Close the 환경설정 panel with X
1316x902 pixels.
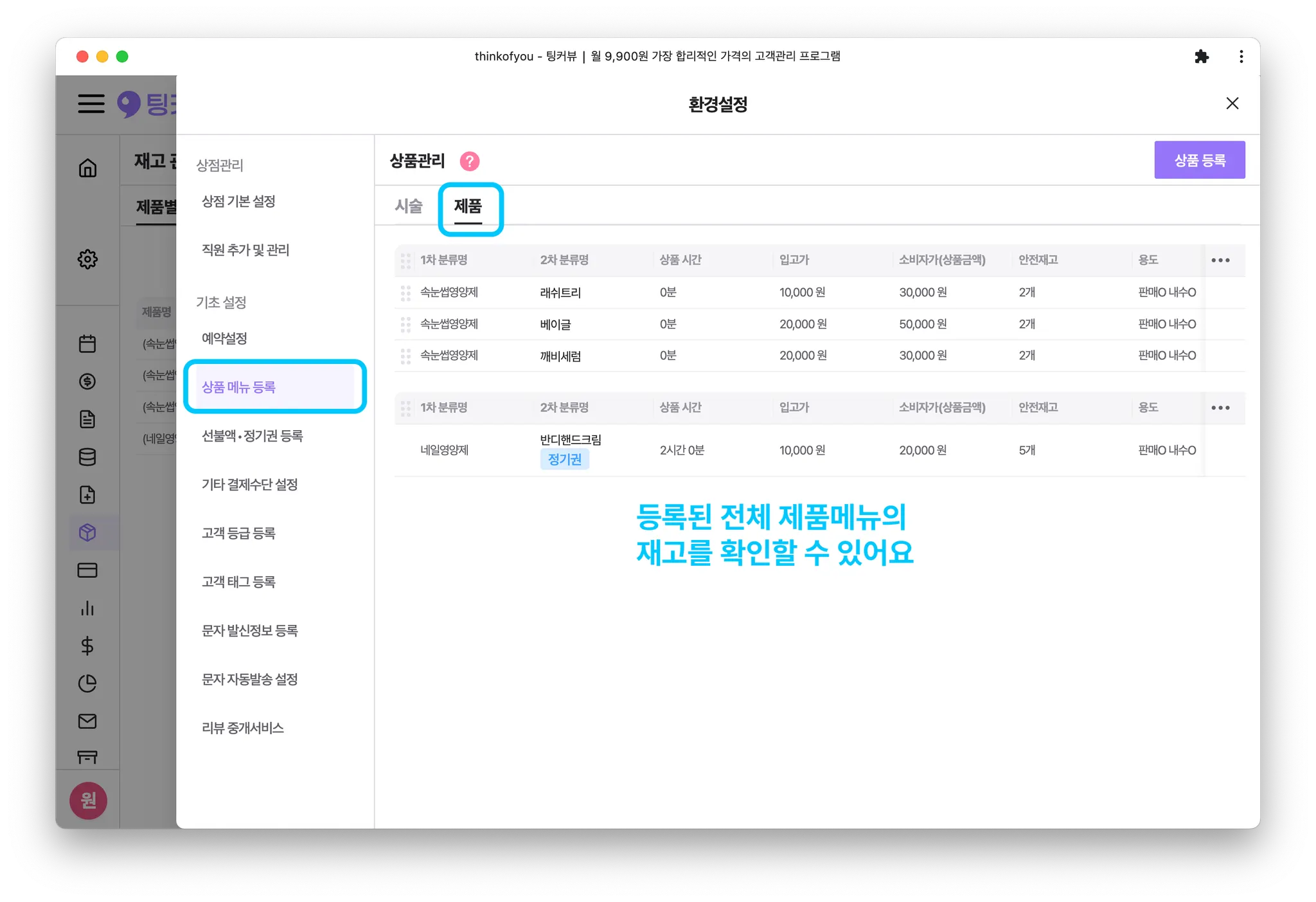[1232, 104]
